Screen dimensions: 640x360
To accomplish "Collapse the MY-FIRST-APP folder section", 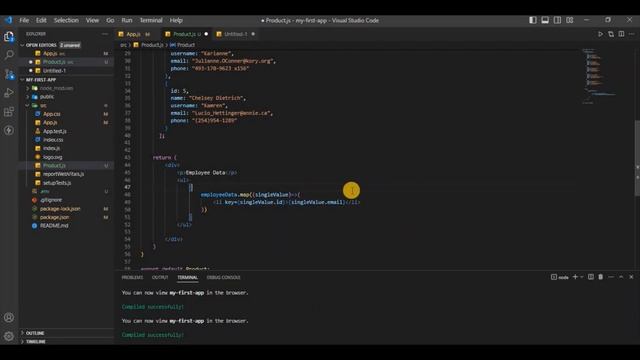I will pyautogui.click(x=41, y=80).
